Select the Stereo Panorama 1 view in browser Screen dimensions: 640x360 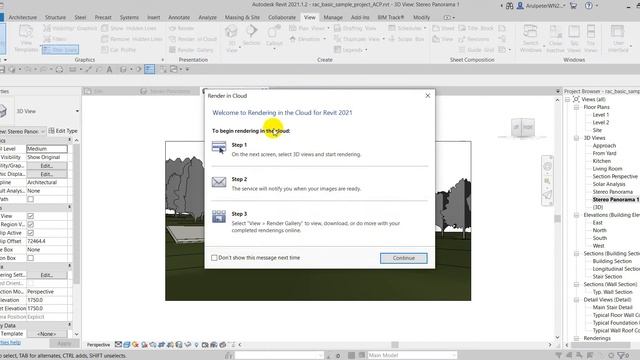pos(616,200)
